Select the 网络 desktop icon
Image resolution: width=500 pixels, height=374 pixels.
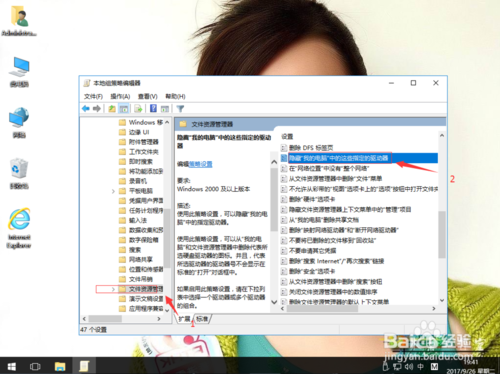coord(19,122)
